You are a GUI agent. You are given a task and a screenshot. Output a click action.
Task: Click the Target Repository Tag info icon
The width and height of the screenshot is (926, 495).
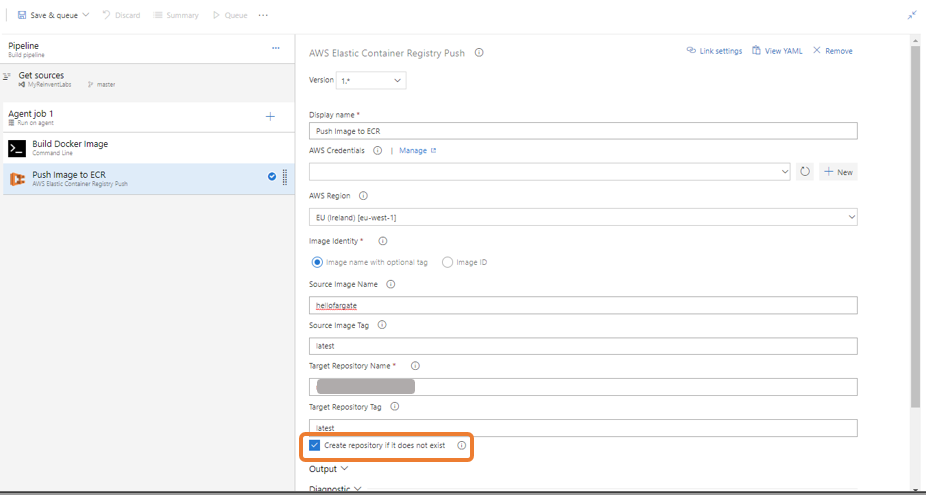[x=395, y=406]
